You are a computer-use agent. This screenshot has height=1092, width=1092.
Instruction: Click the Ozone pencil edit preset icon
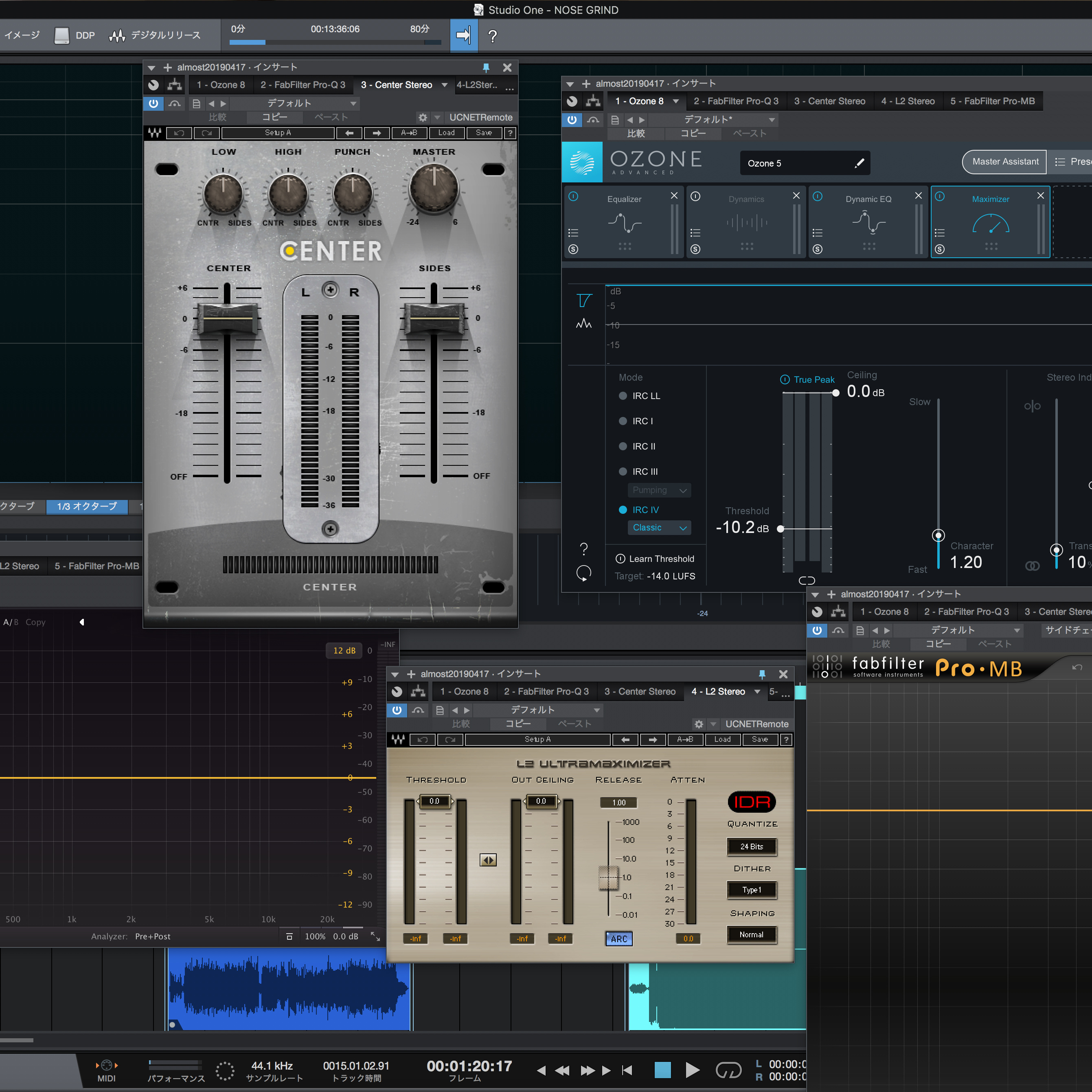point(859,163)
